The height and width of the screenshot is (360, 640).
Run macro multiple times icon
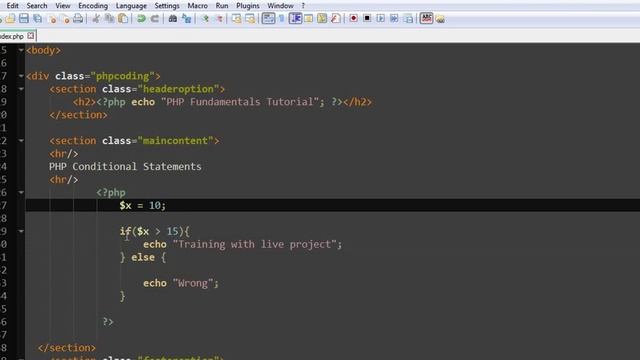394,18
